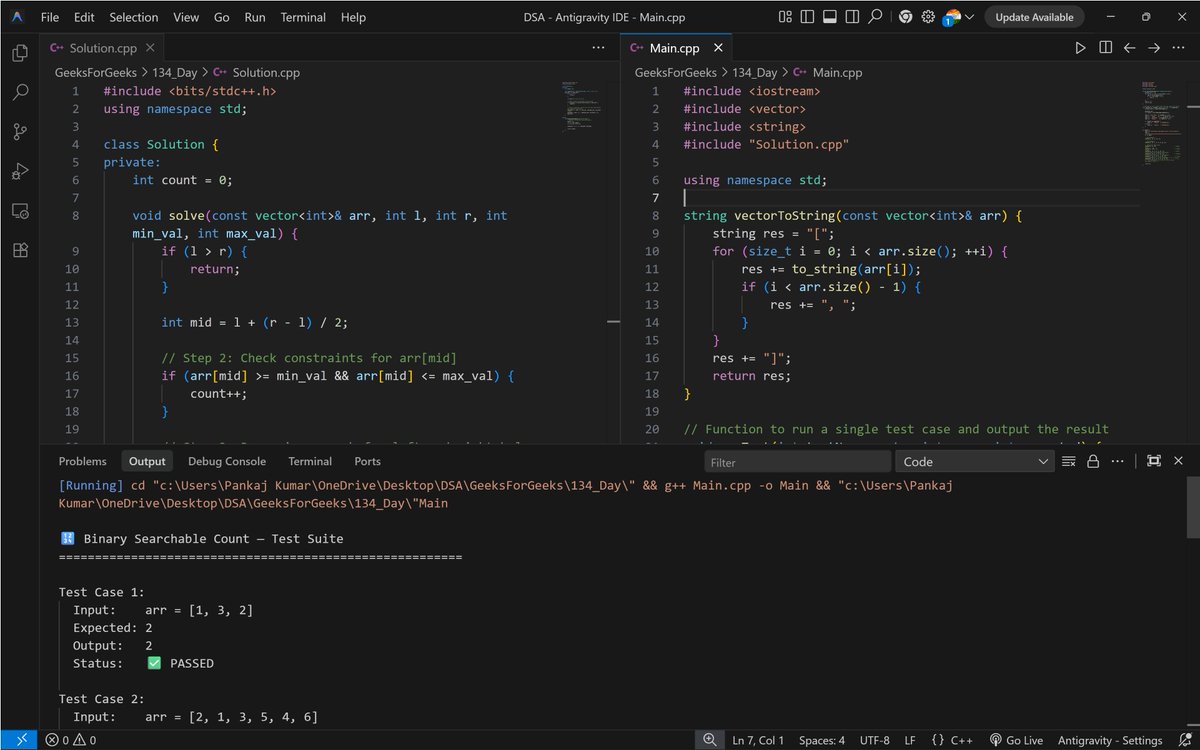Viewport: 1200px width, 750px height.
Task: Click GeeksForGeeks in the Solution.cpp breadcrumb
Action: [96, 73]
